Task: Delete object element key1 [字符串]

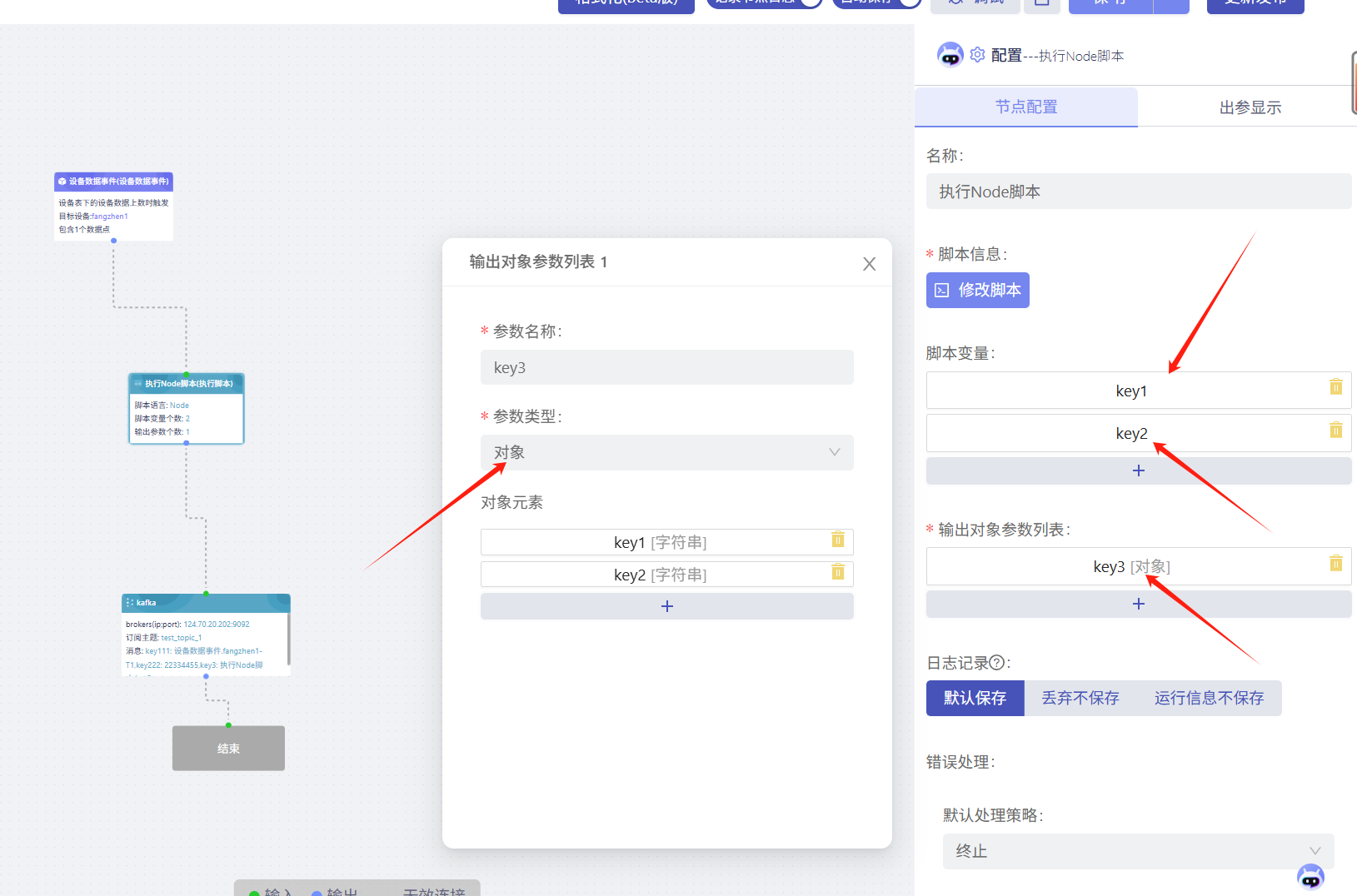Action: 838,540
